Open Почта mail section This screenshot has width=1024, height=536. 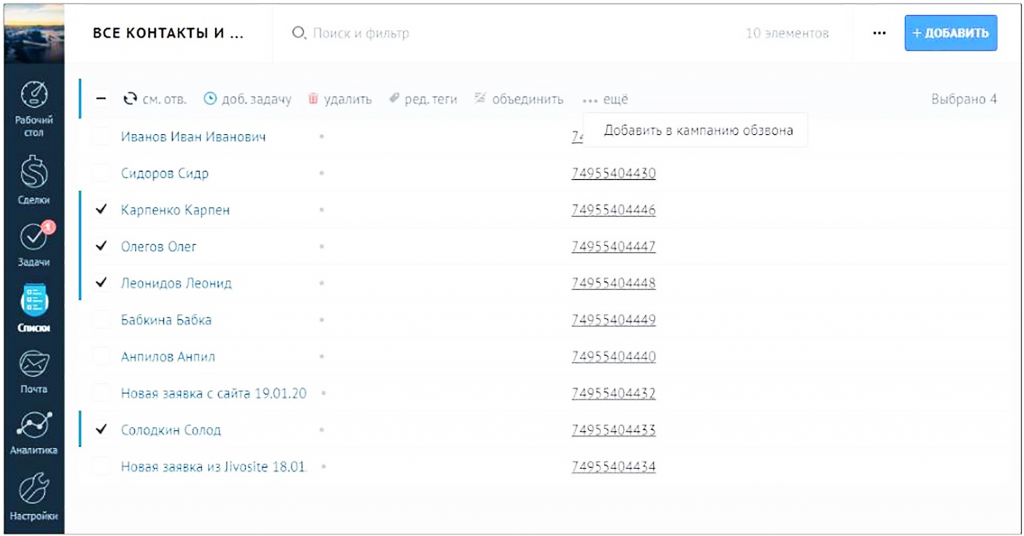coord(34,369)
